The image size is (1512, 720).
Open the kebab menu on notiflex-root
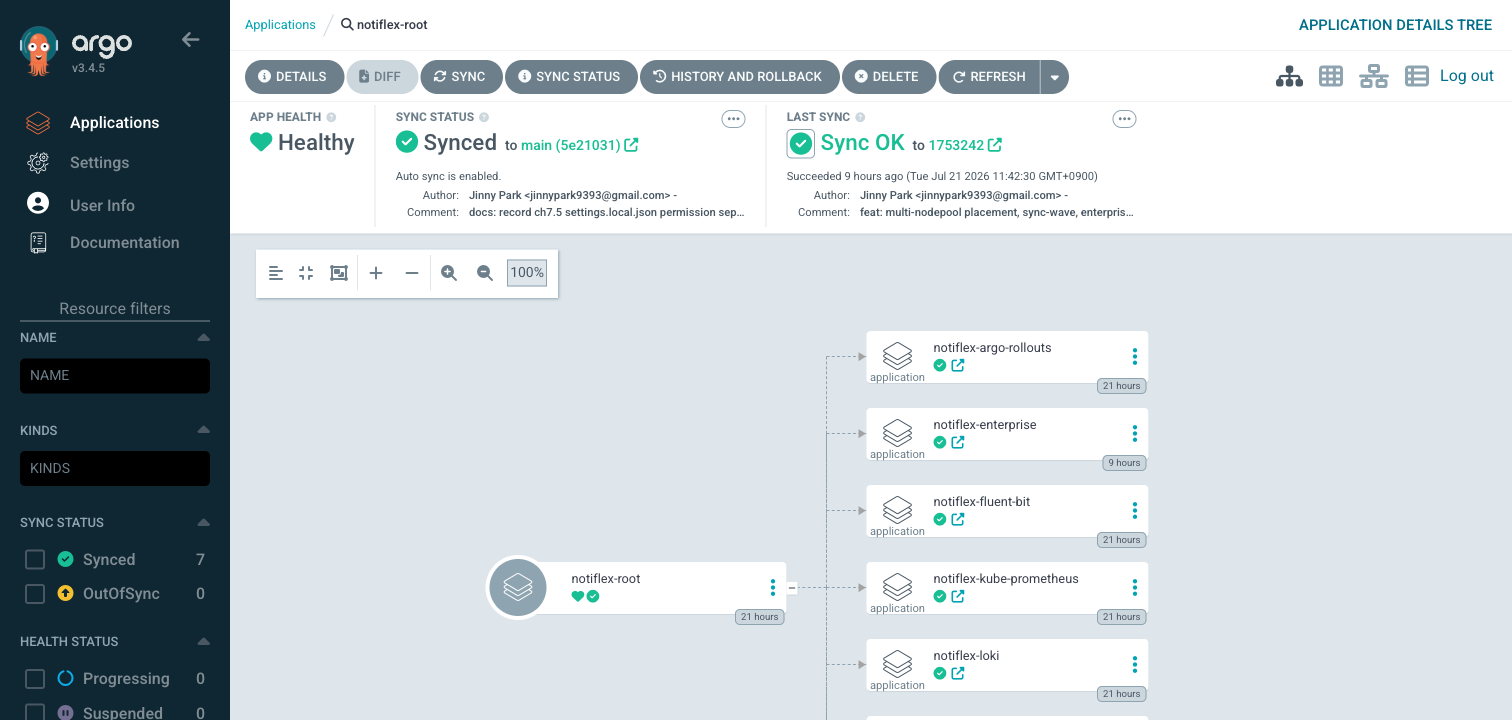773,587
